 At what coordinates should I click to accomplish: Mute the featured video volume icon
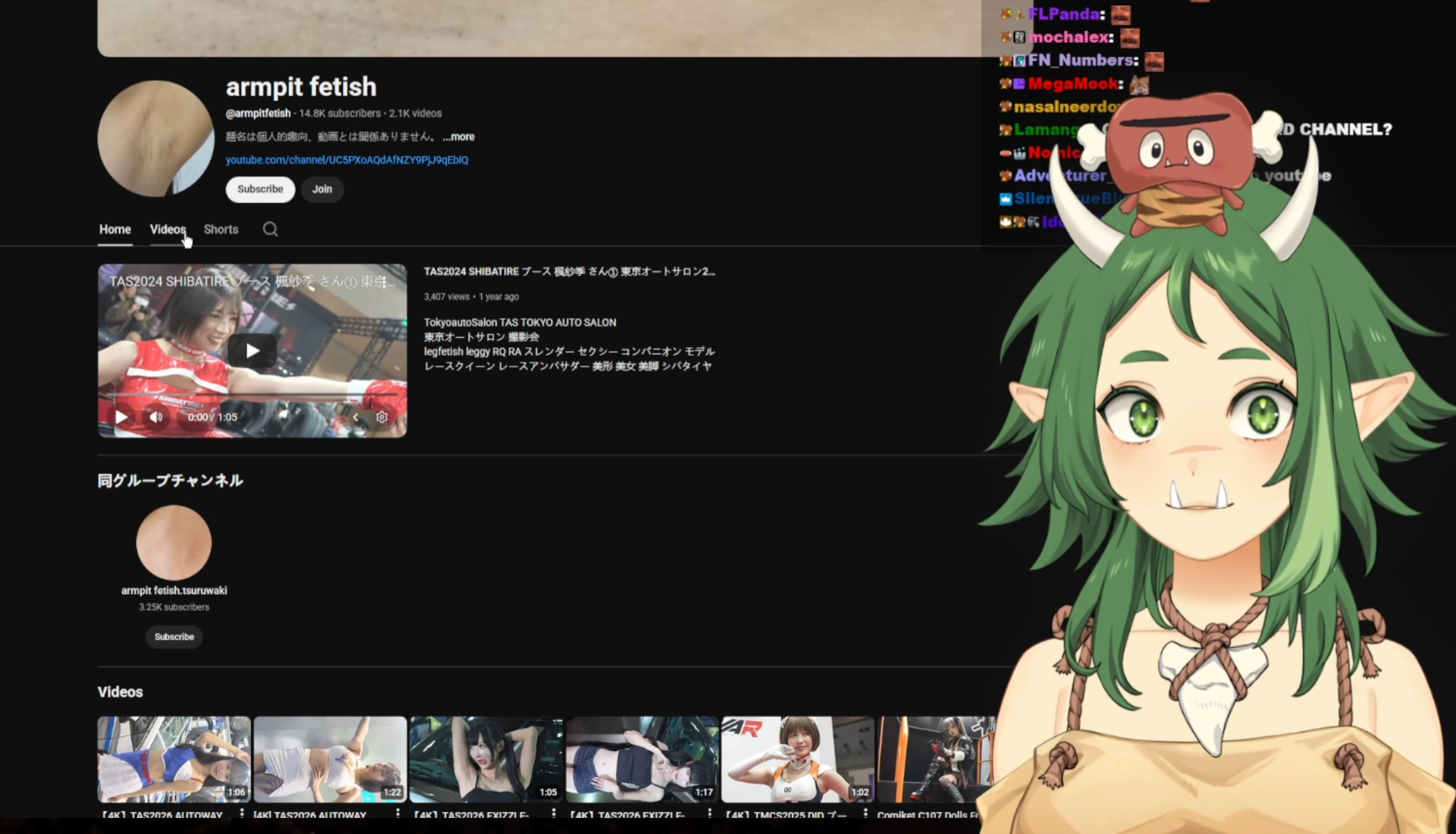156,417
